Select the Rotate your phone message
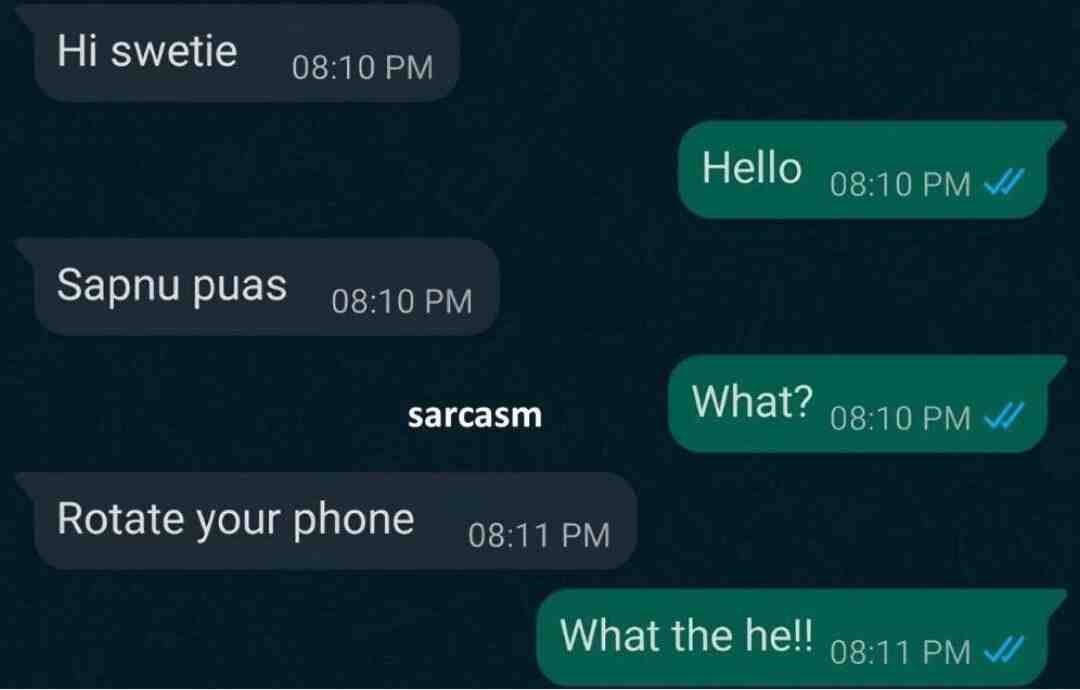Screen dimensions: 1080x690 pos(326,521)
